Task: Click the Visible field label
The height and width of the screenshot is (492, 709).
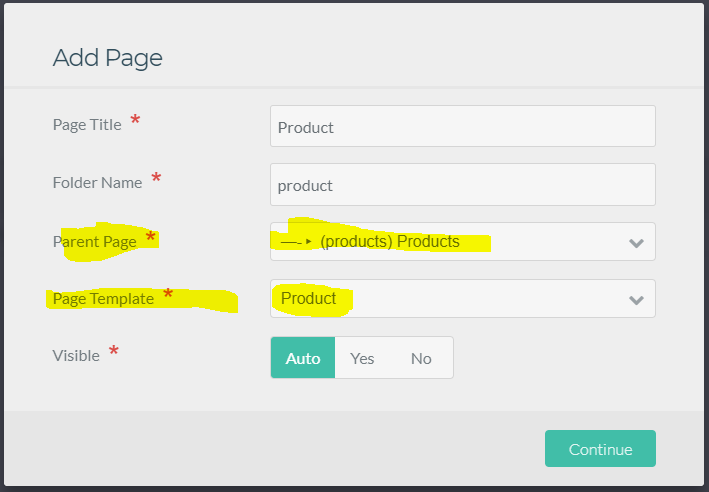Action: tap(76, 355)
